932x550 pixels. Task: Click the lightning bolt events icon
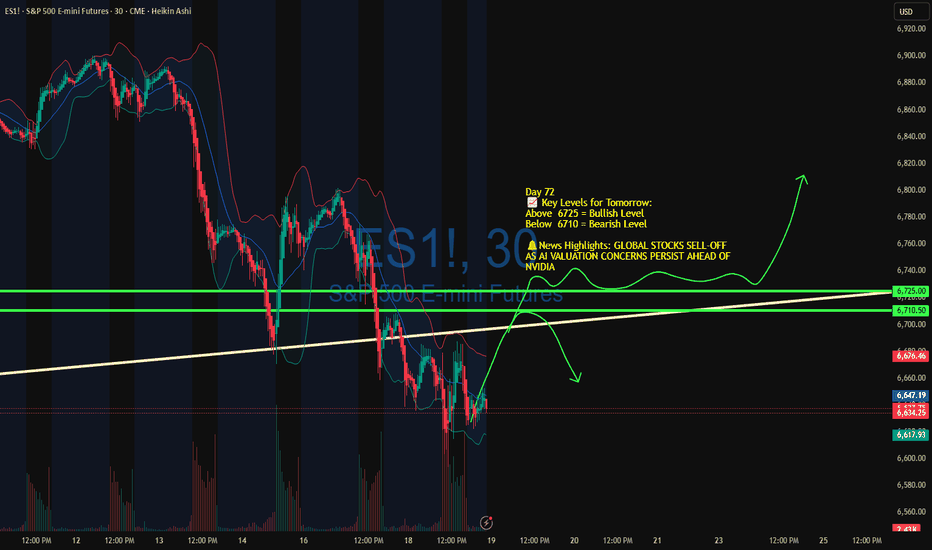pos(487,522)
